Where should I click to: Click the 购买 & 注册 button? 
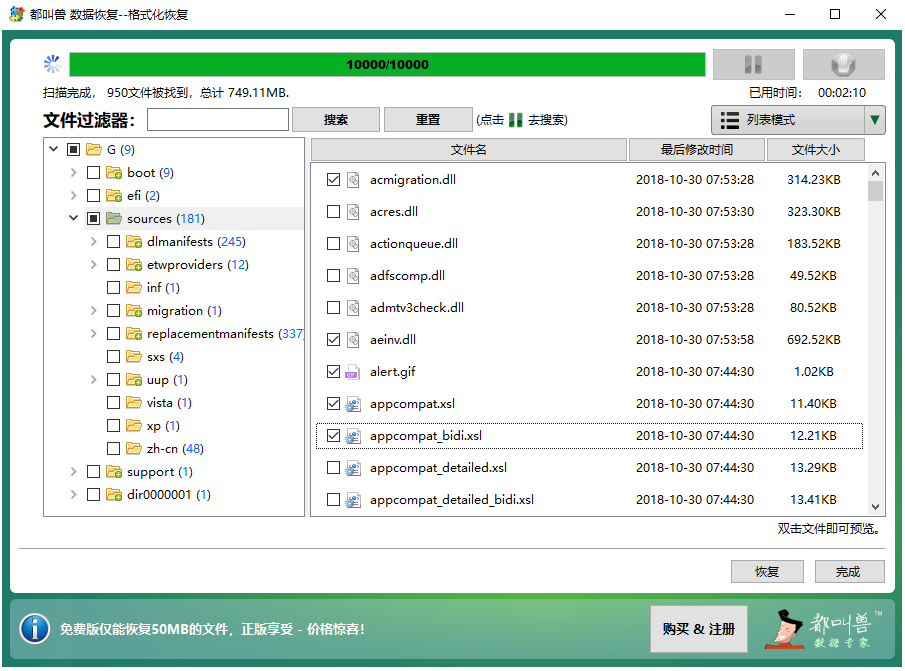coord(698,629)
